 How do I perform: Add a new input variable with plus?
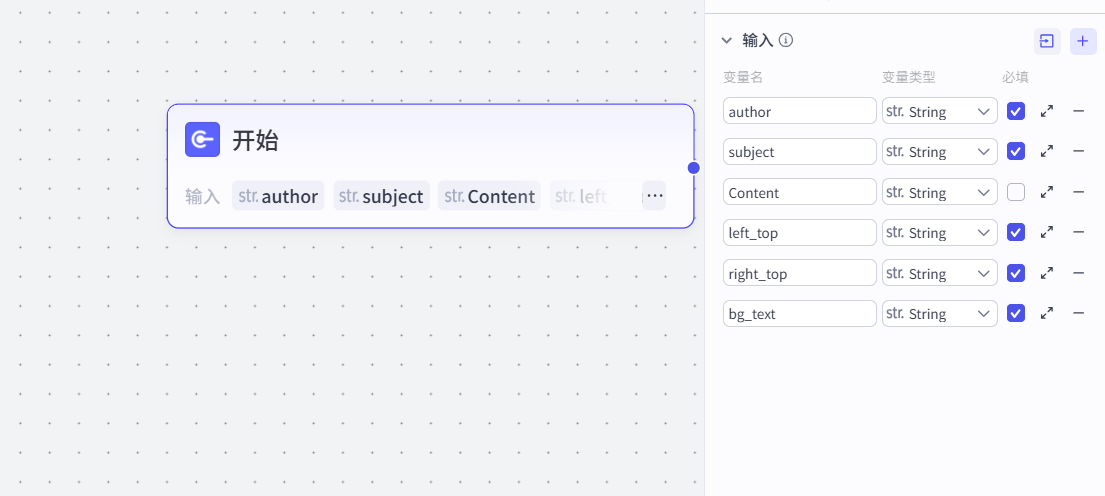coord(1083,41)
